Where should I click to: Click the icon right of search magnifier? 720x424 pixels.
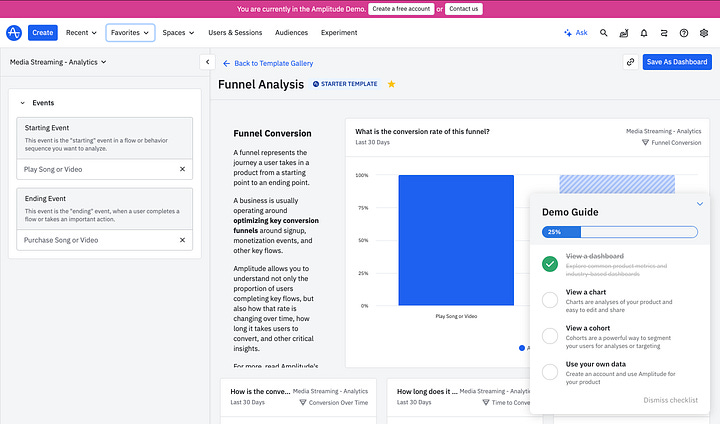click(624, 33)
